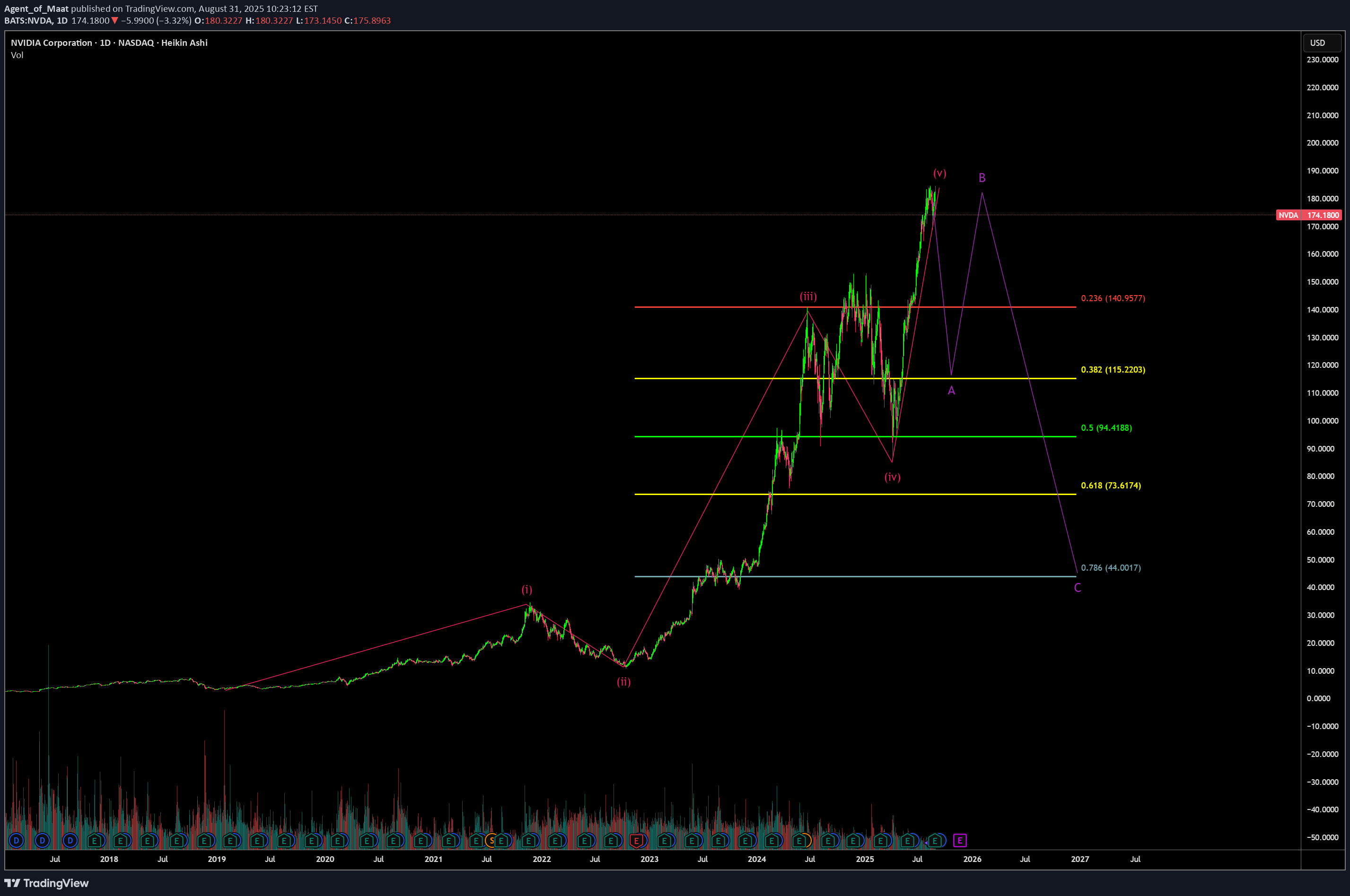Click the −50.0000 price axis label
Viewport: 1350px width, 896px height.
tap(1322, 837)
